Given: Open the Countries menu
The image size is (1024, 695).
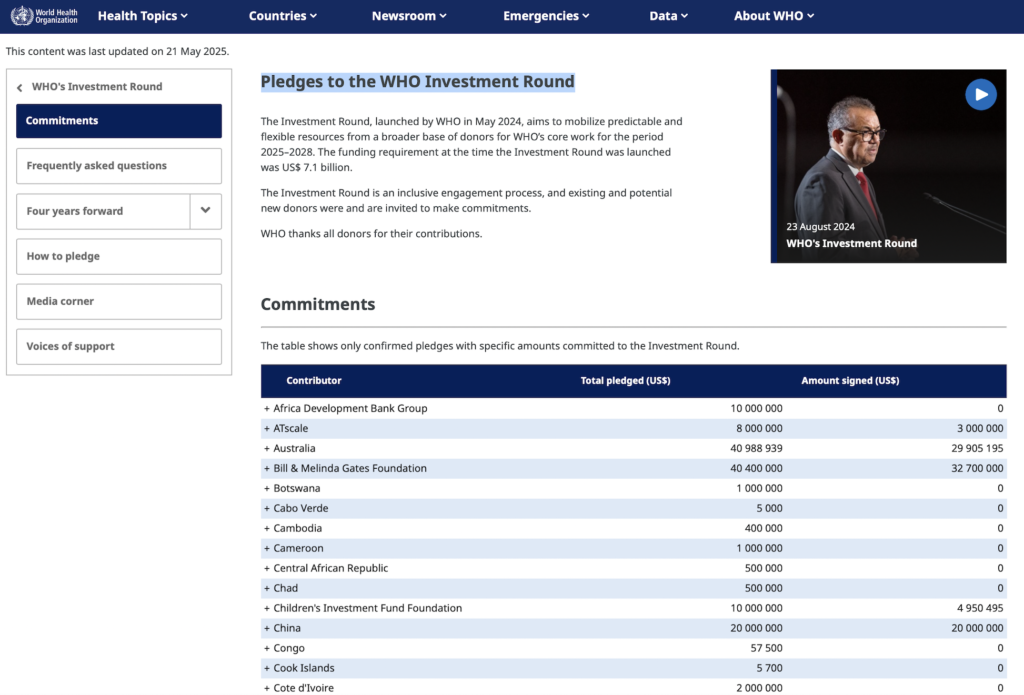Looking at the screenshot, I should 283,16.
